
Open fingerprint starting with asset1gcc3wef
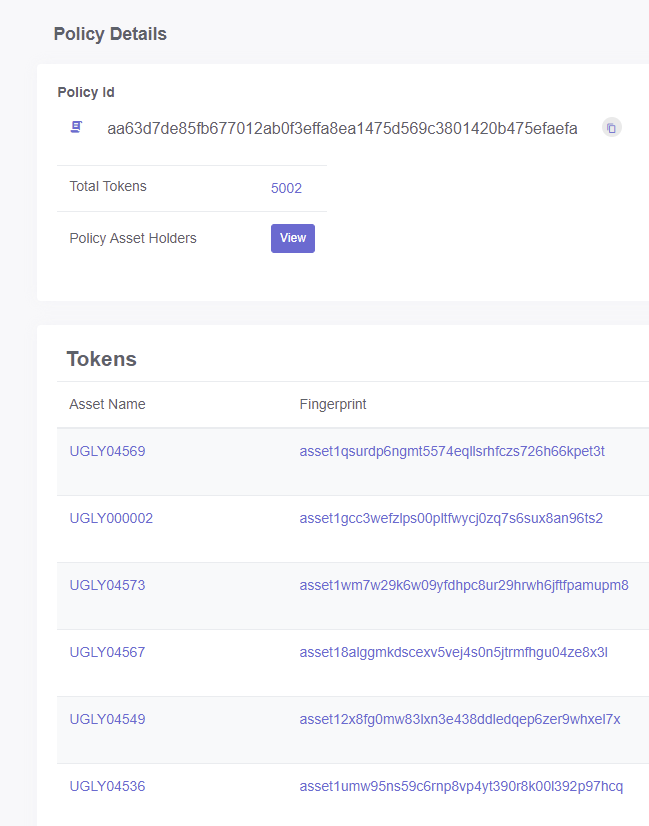coord(451,518)
